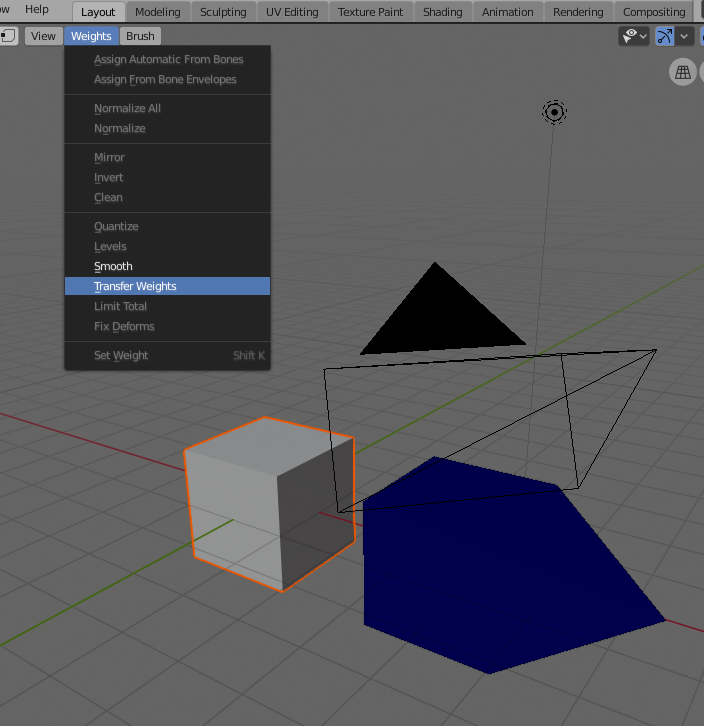704x726 pixels.
Task: Select the Normalize menu entry
Action: [x=168, y=128]
